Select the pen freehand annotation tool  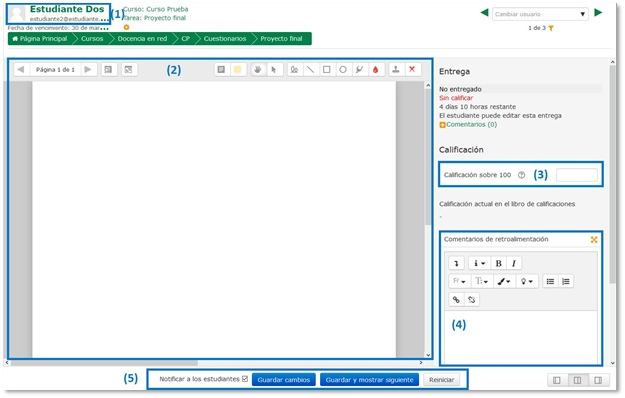point(294,70)
